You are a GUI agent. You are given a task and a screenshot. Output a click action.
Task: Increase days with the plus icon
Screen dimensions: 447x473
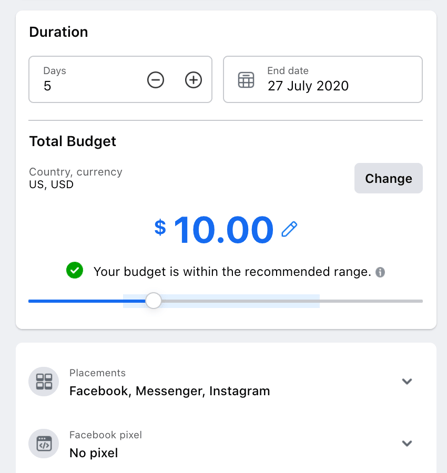pos(193,80)
